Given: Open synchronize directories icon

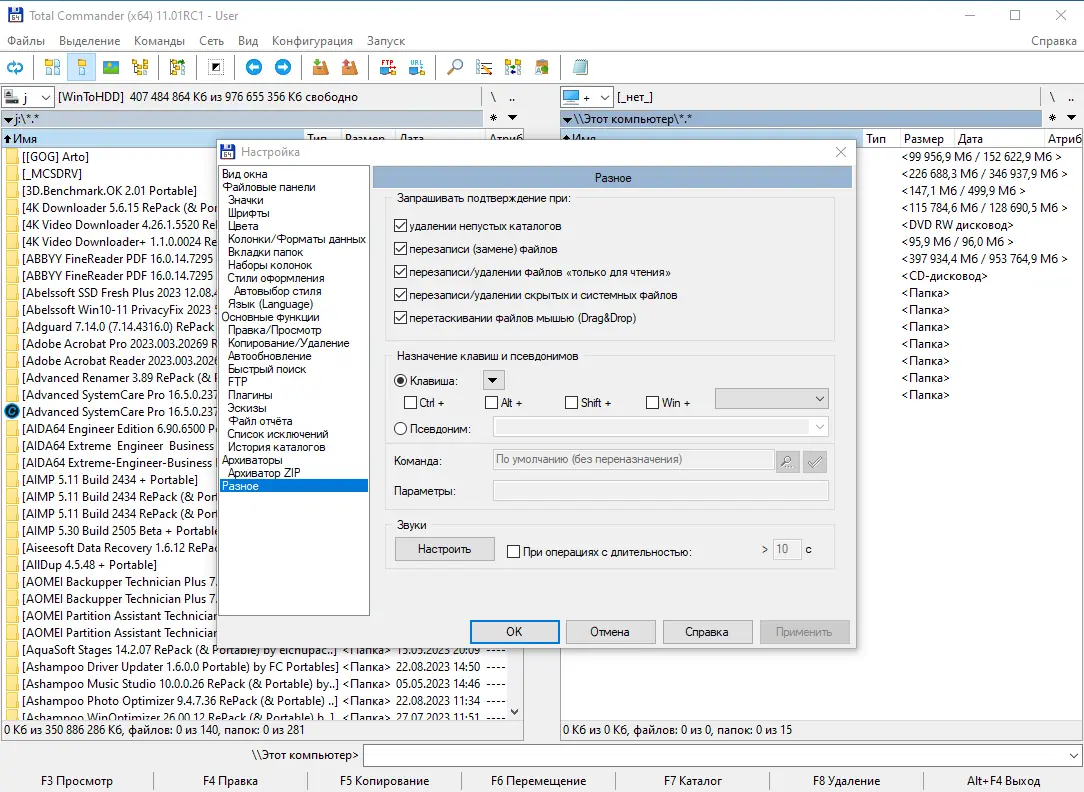Looking at the screenshot, I should (513, 67).
